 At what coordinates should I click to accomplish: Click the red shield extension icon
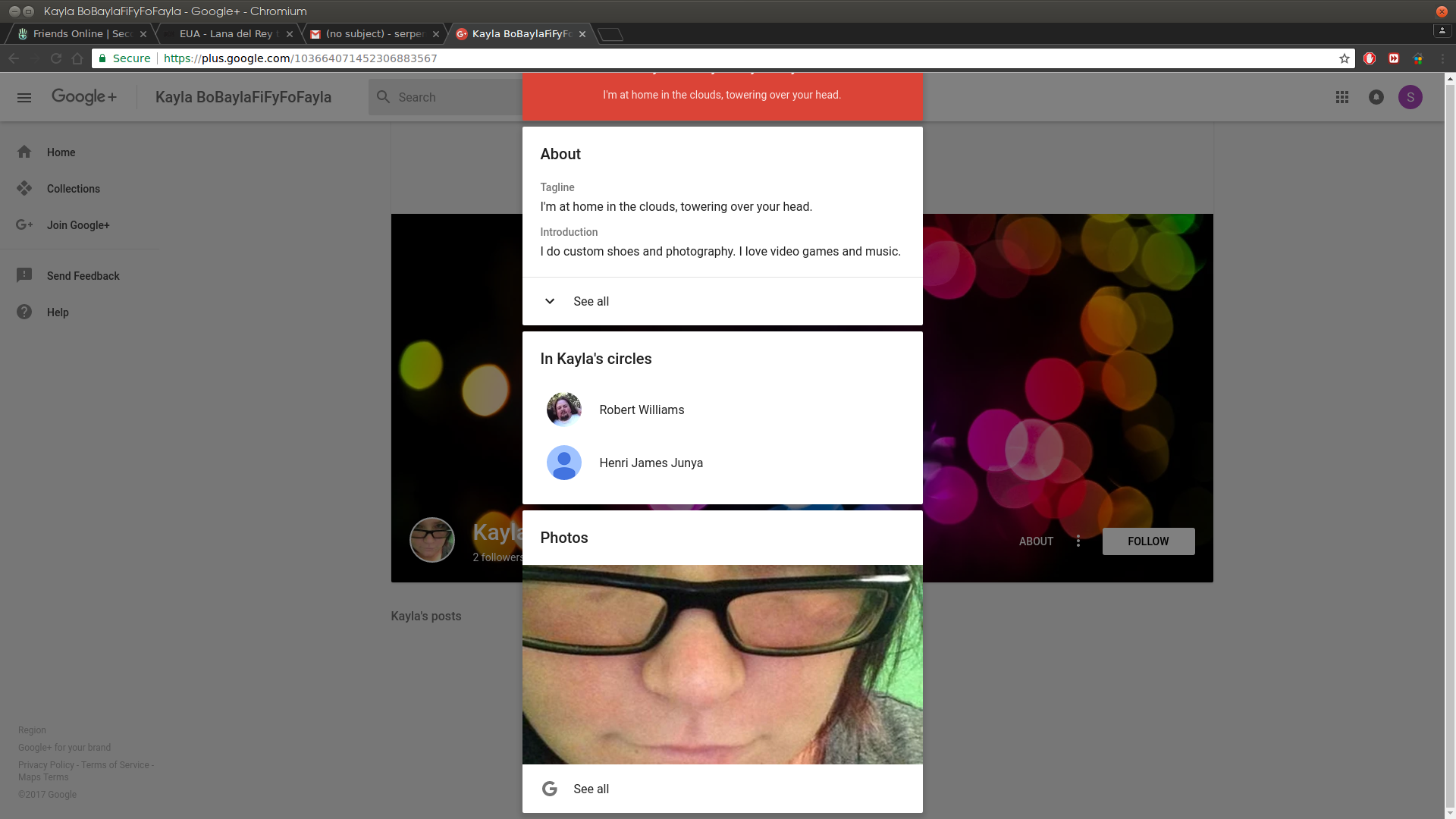pos(1370,58)
